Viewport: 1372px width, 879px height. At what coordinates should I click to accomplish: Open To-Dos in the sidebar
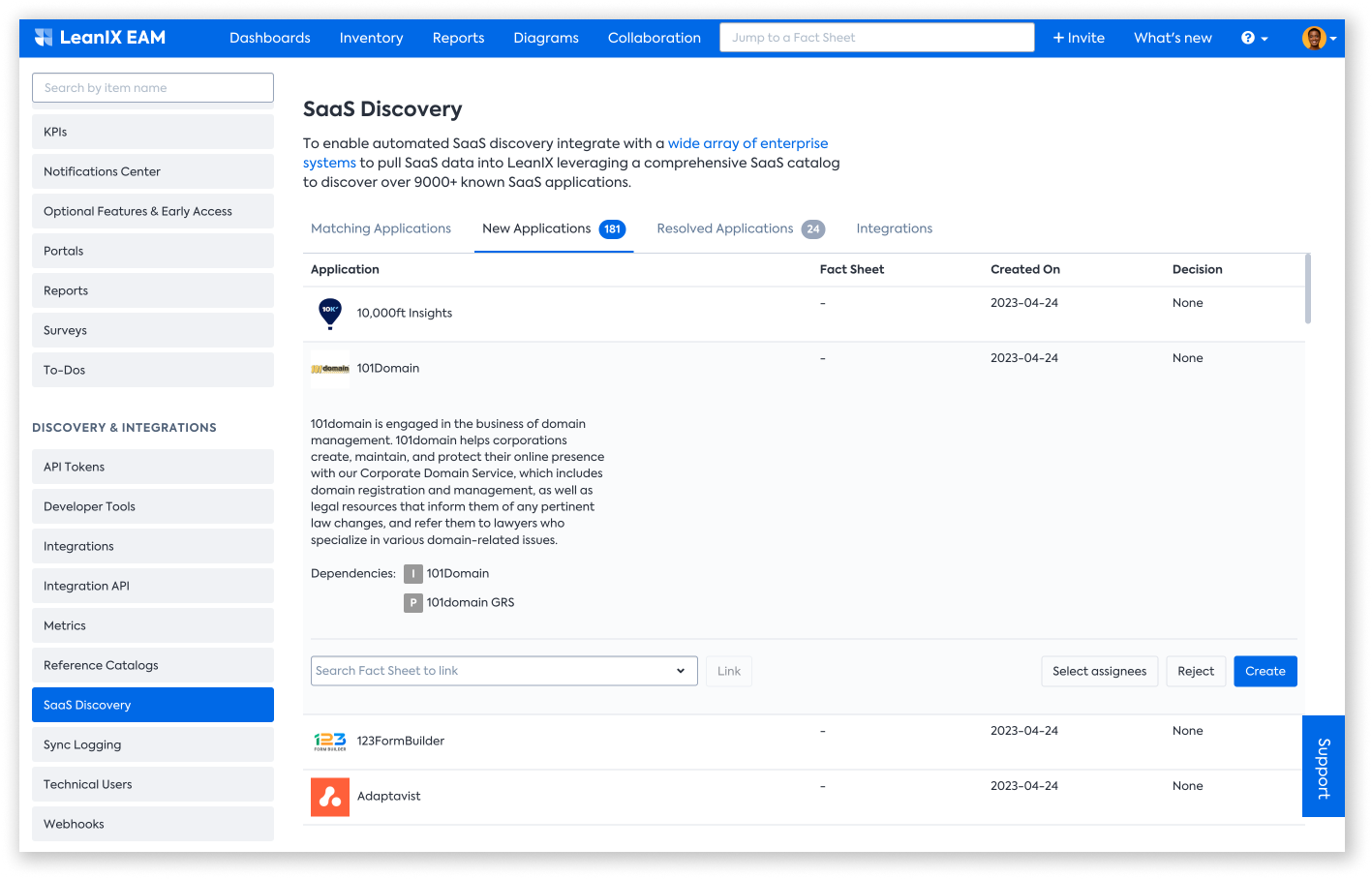(153, 370)
